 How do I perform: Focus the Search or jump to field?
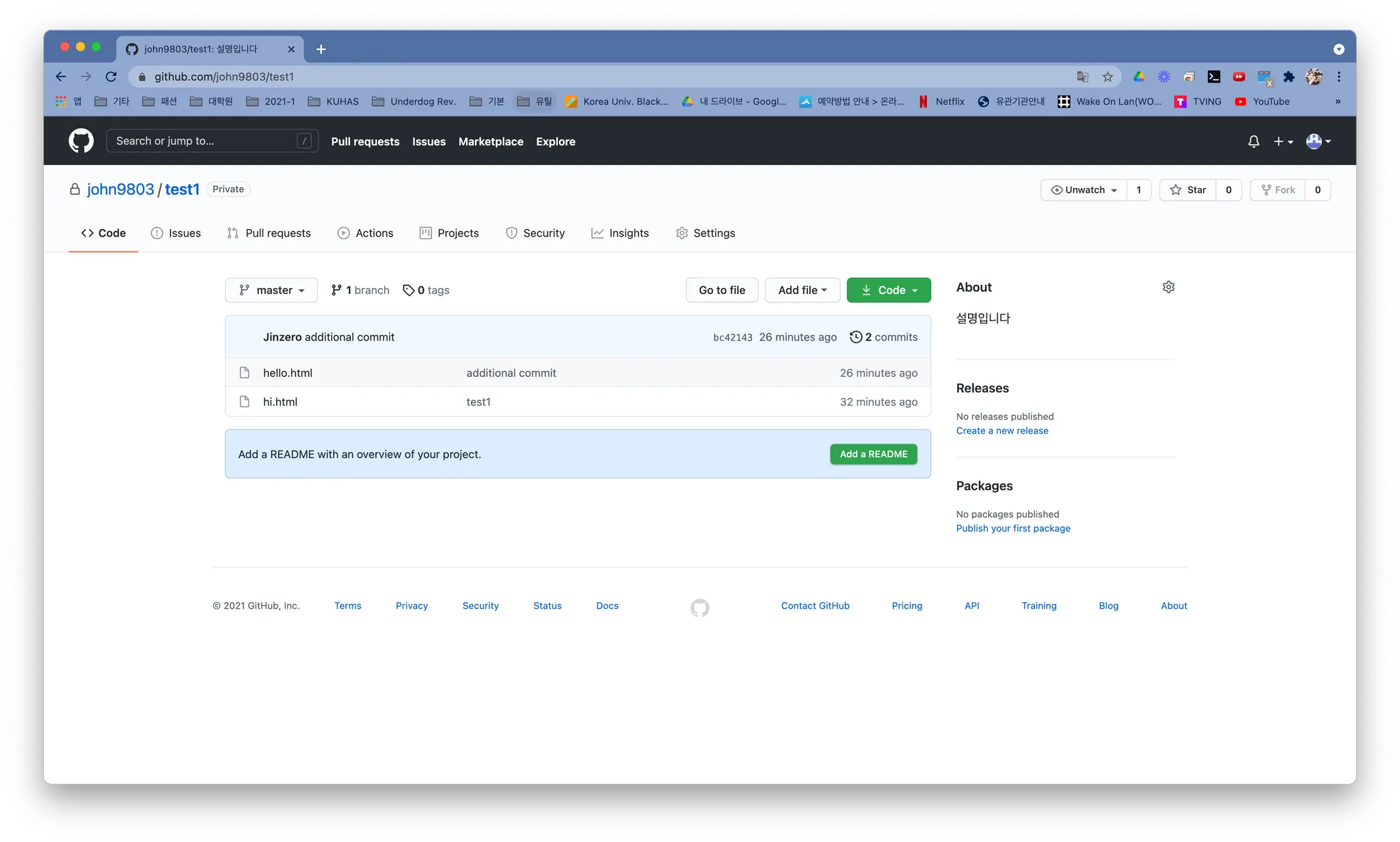tap(205, 141)
